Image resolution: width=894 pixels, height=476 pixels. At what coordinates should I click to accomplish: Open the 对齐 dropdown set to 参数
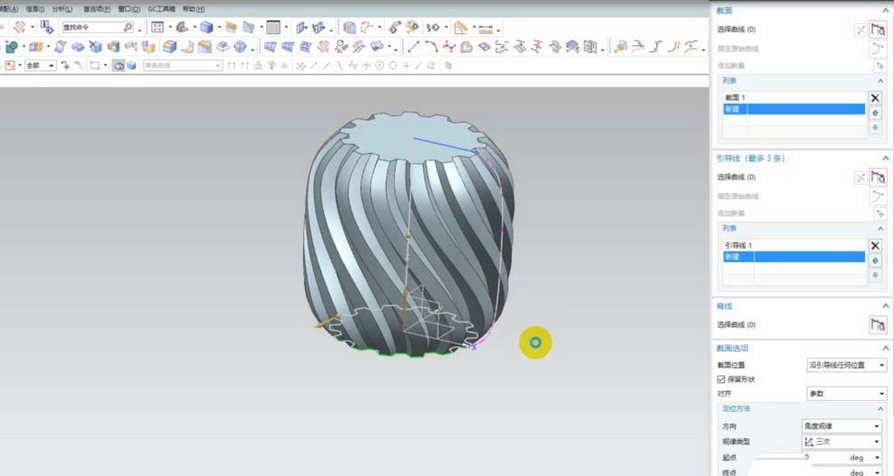[x=846, y=394]
